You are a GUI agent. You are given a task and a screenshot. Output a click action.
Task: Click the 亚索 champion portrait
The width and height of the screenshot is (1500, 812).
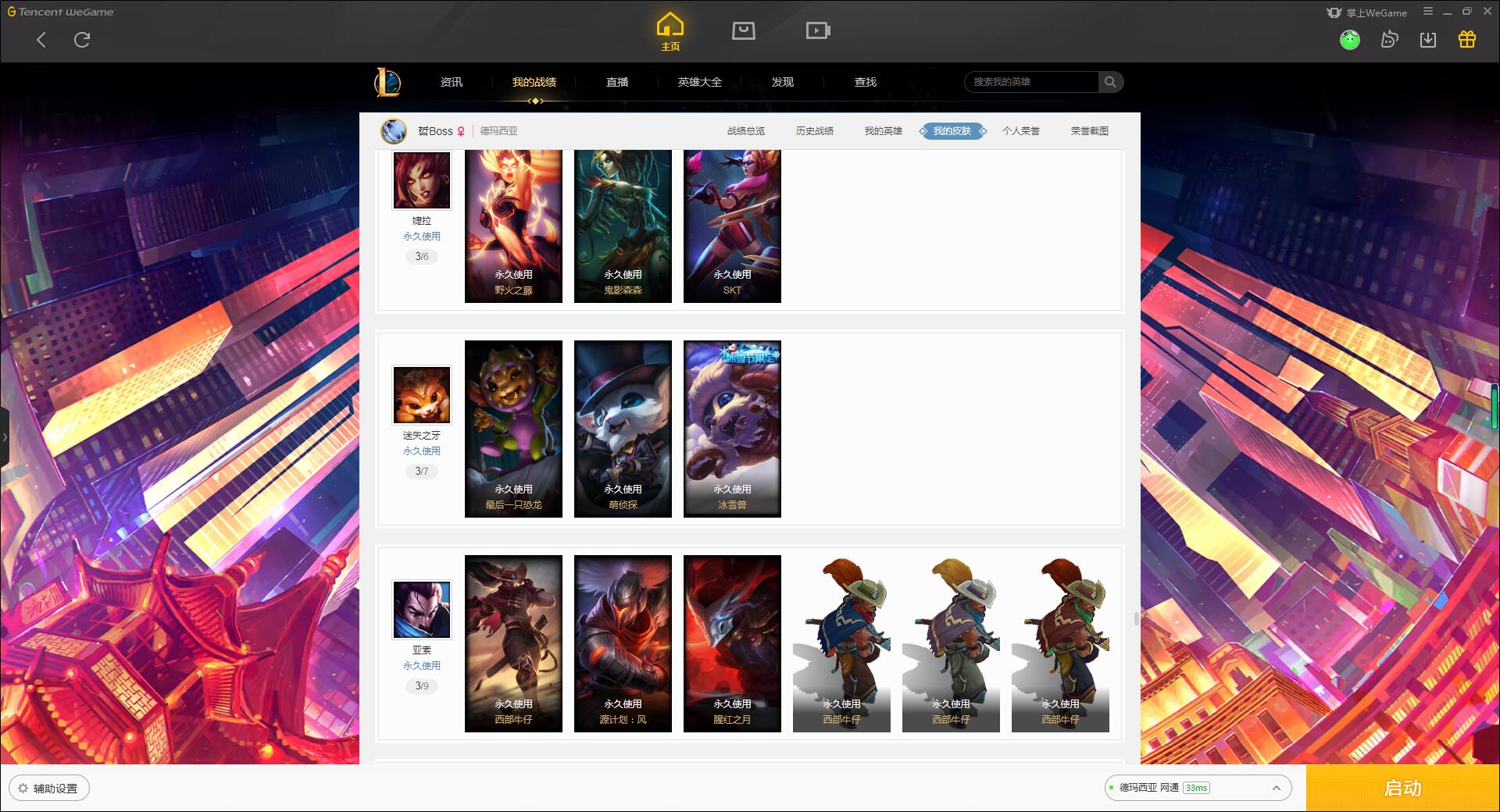422,610
